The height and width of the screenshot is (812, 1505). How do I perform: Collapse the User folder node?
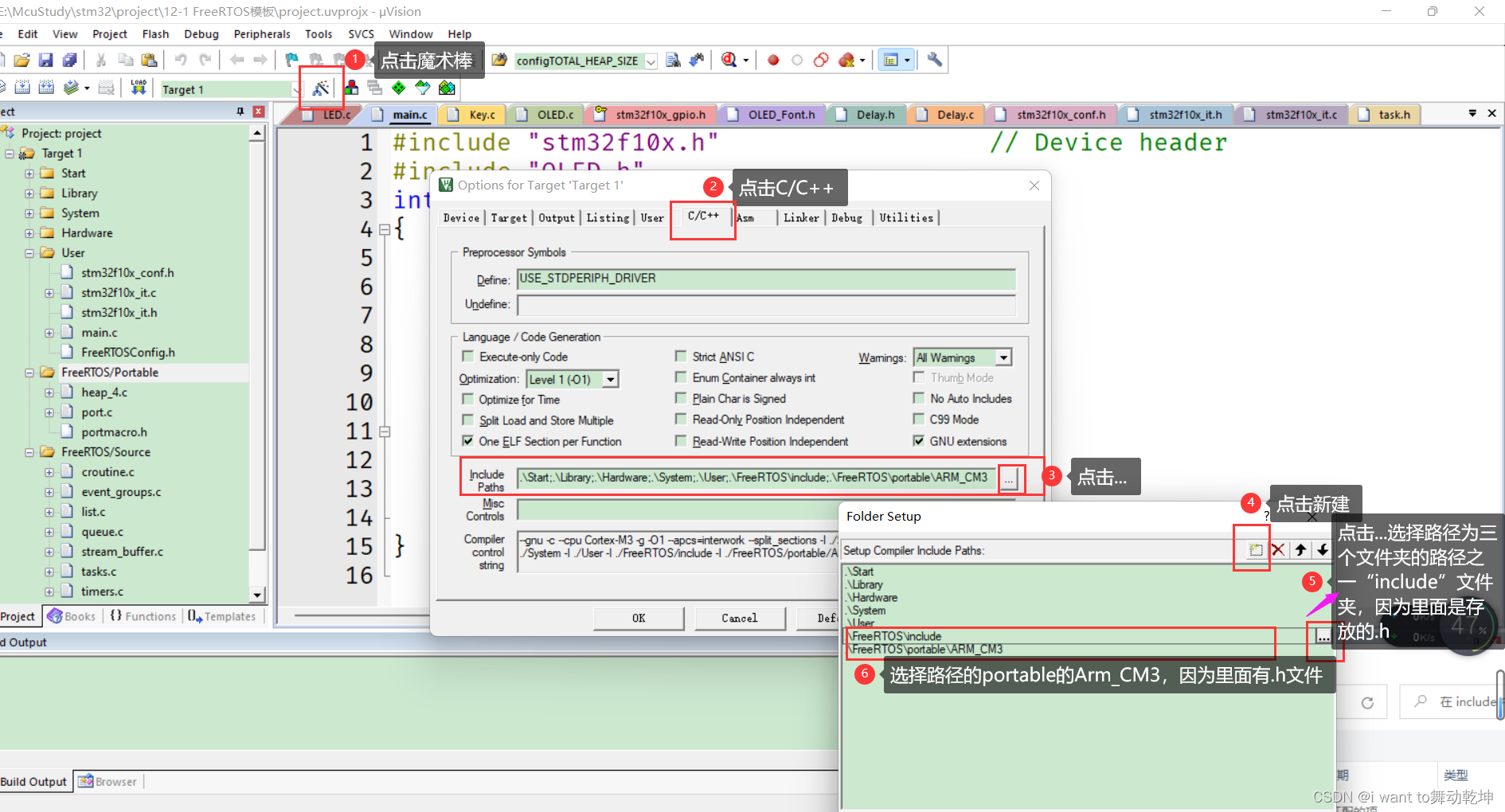tap(29, 253)
